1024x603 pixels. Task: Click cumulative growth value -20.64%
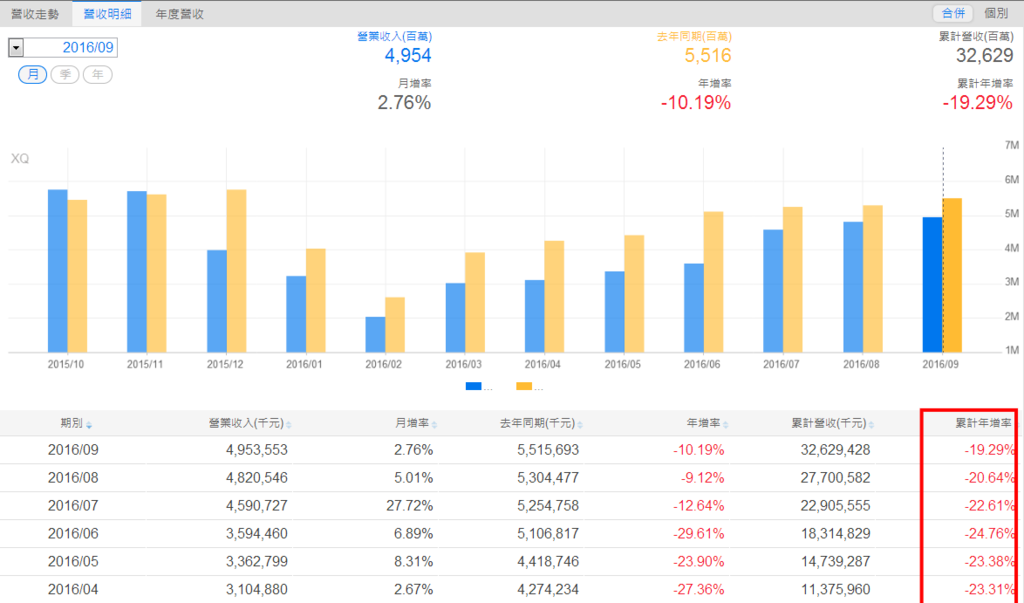(990, 478)
